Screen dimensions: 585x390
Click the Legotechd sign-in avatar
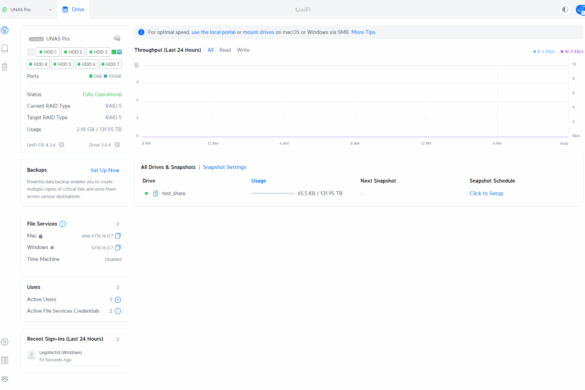pyautogui.click(x=32, y=355)
